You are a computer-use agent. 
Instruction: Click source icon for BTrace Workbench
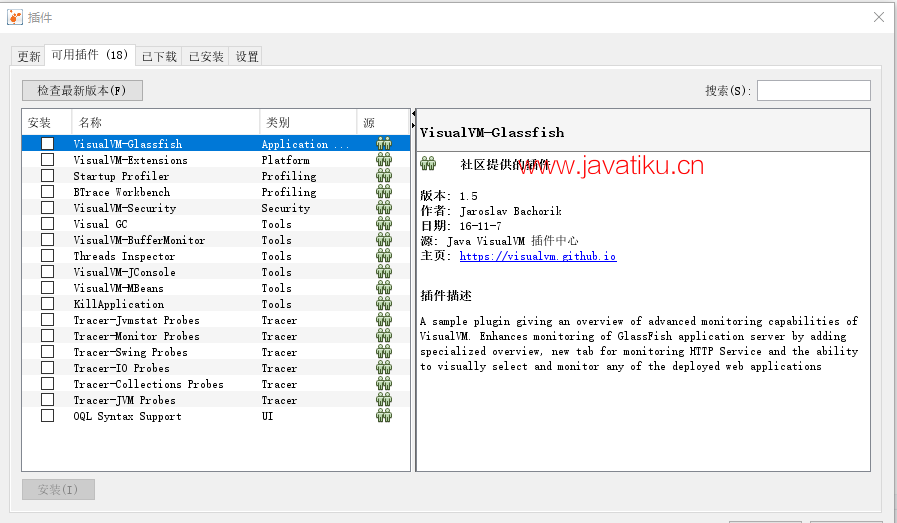(384, 192)
